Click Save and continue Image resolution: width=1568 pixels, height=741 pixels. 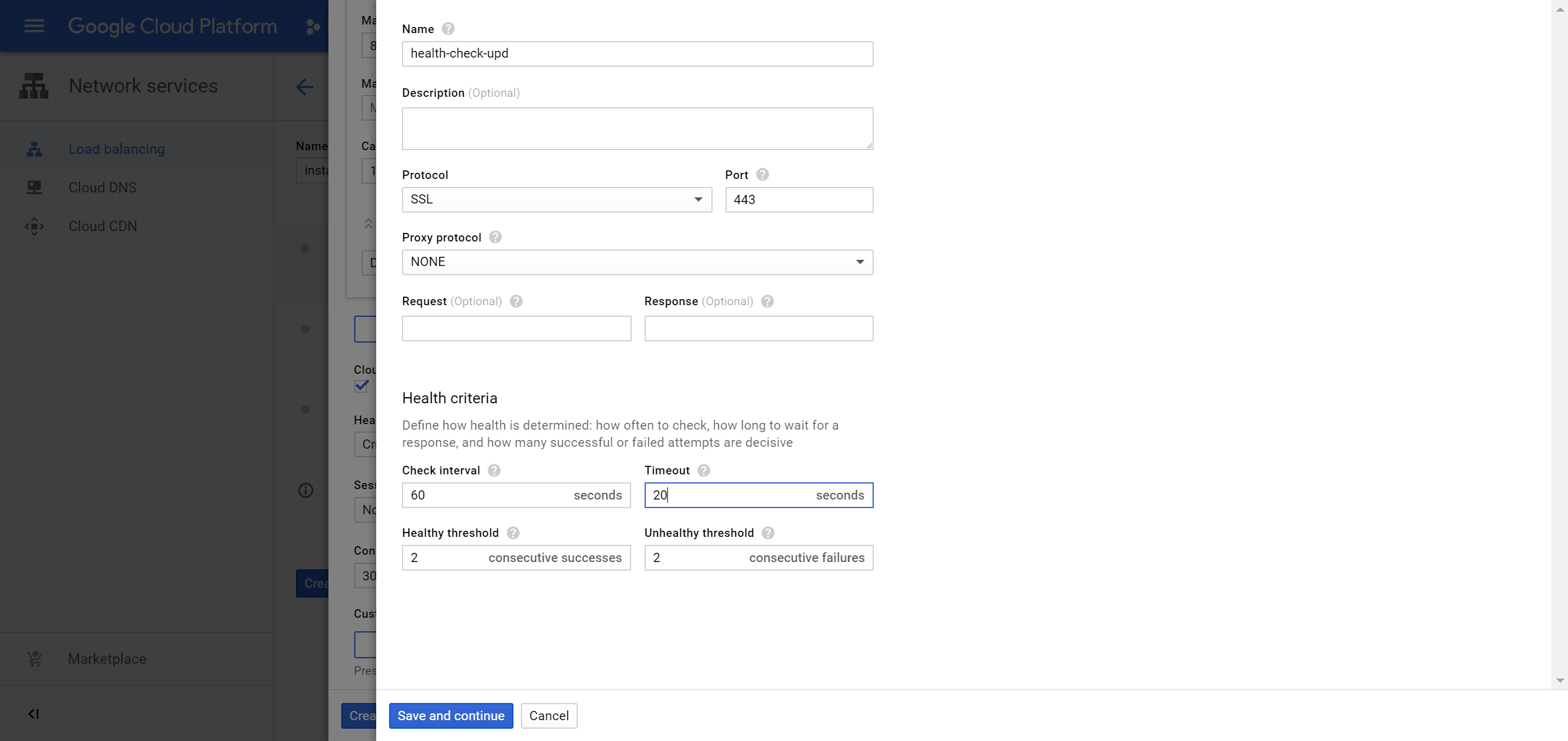click(451, 716)
